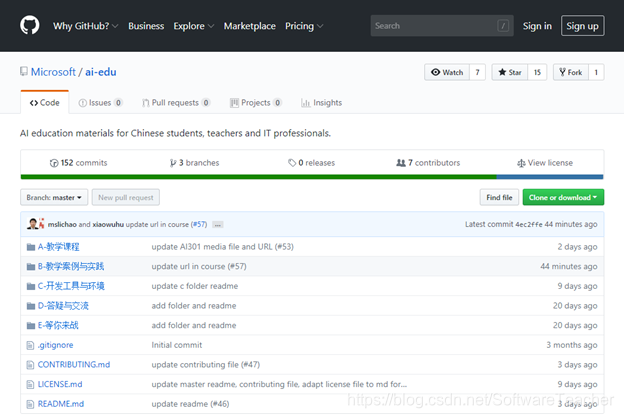This screenshot has width=624, height=418.
Task: Open the 3 branches link
Action: point(195,163)
